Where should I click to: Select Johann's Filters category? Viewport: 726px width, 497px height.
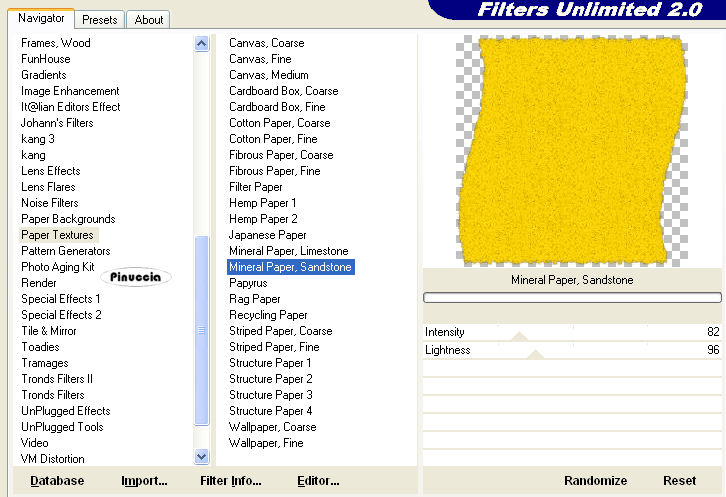click(57, 123)
